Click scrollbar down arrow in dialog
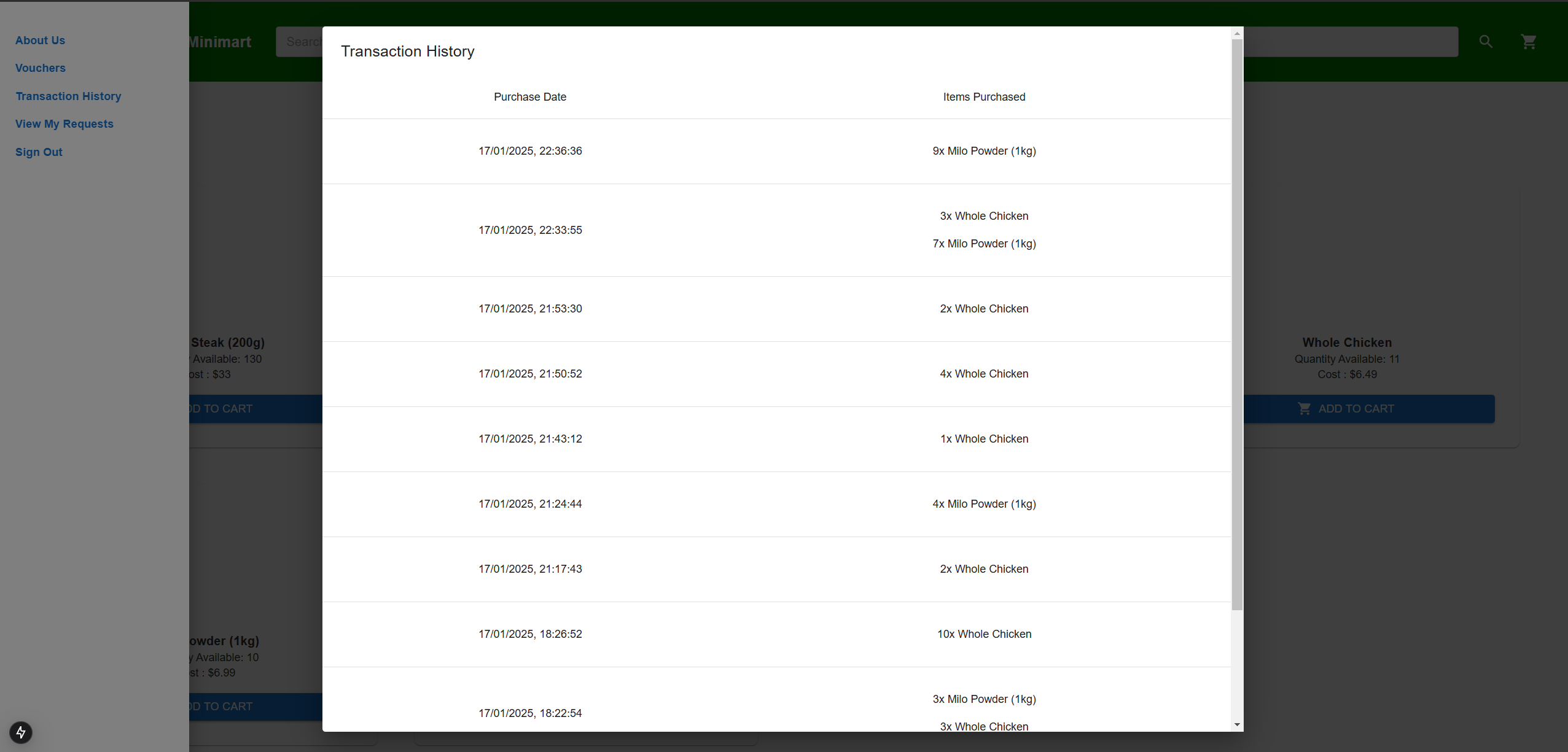Screen dimensions: 1568x752 (1237, 725)
